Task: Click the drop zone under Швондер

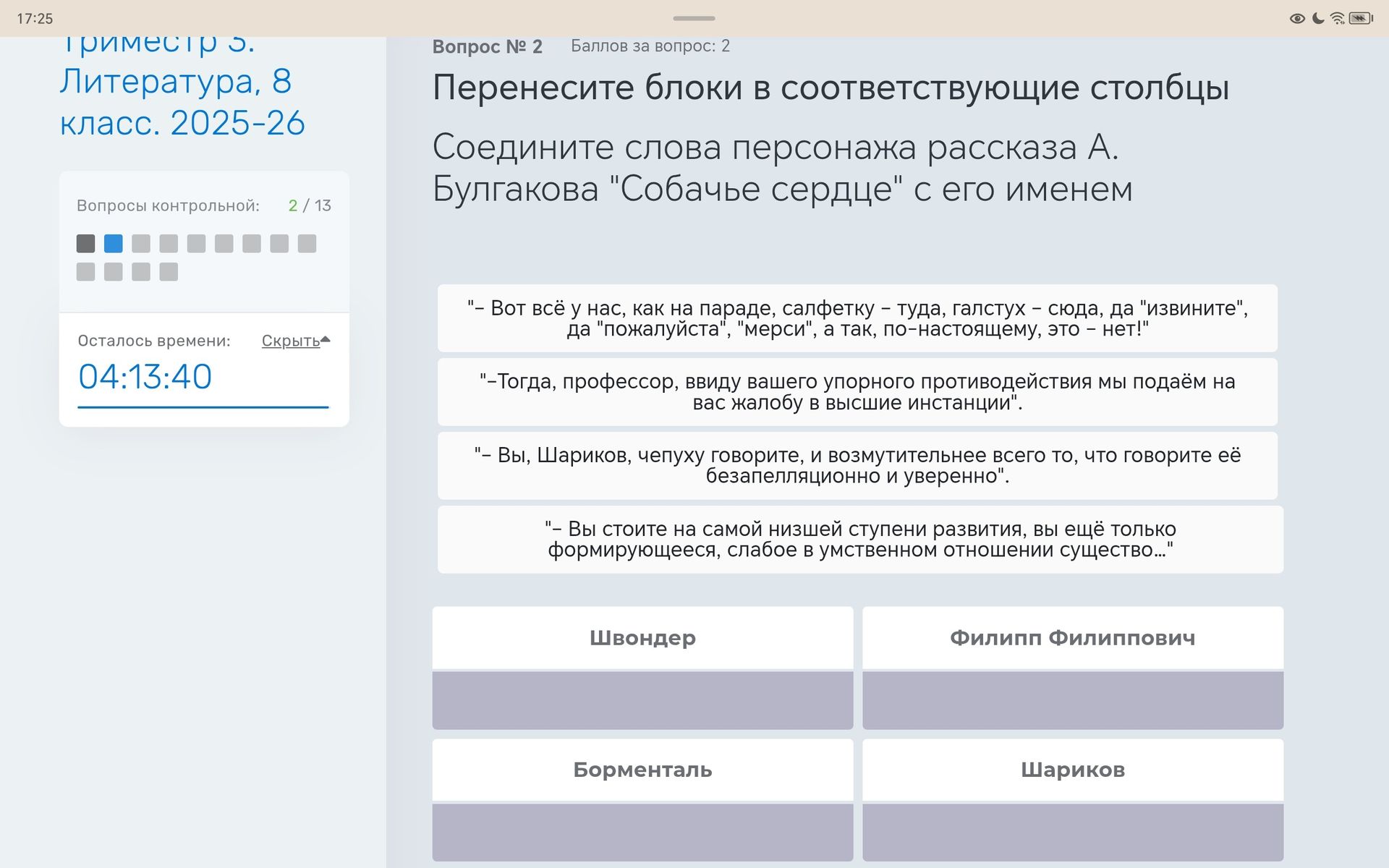Action: click(642, 700)
